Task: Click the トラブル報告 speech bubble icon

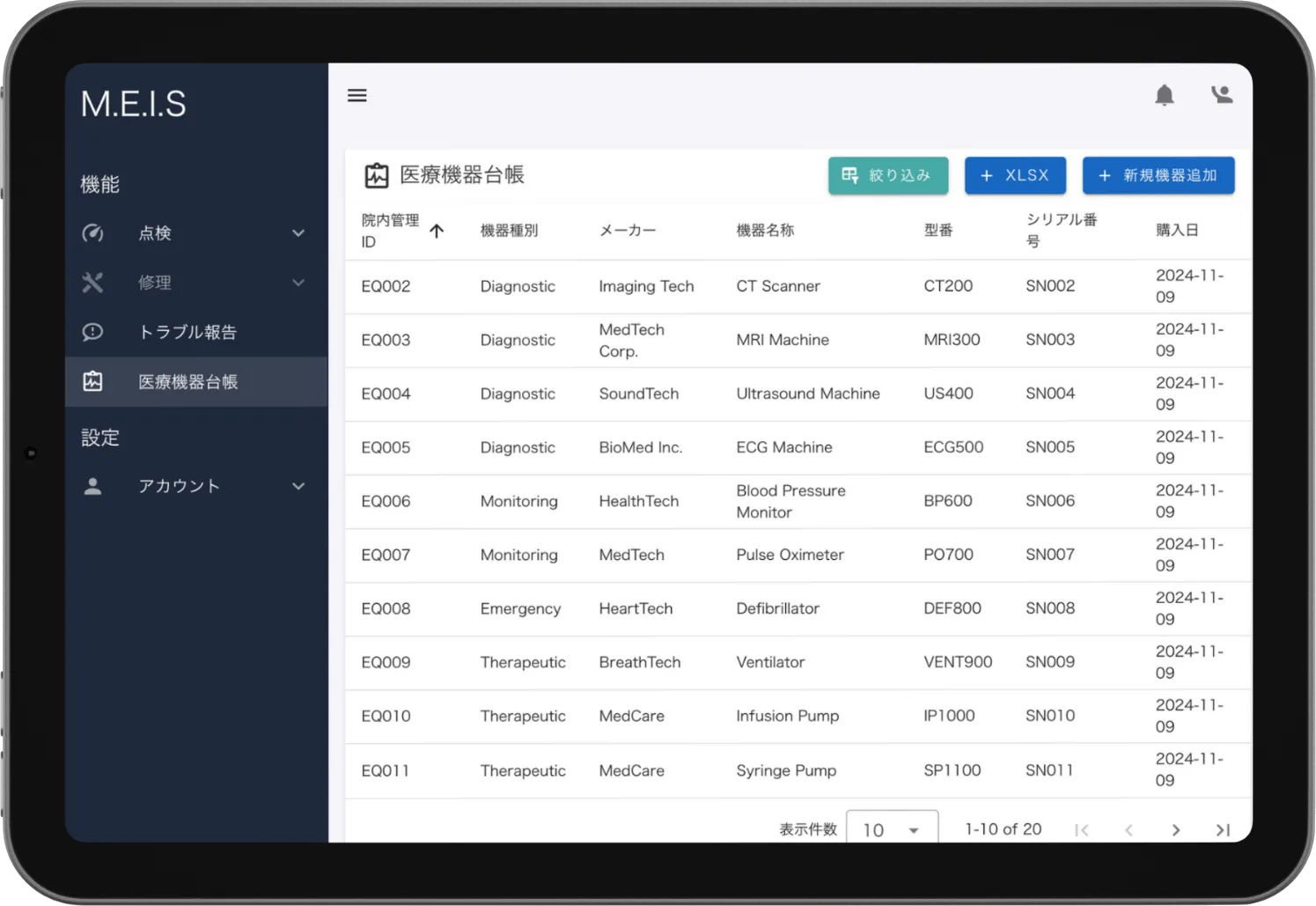Action: coord(92,332)
